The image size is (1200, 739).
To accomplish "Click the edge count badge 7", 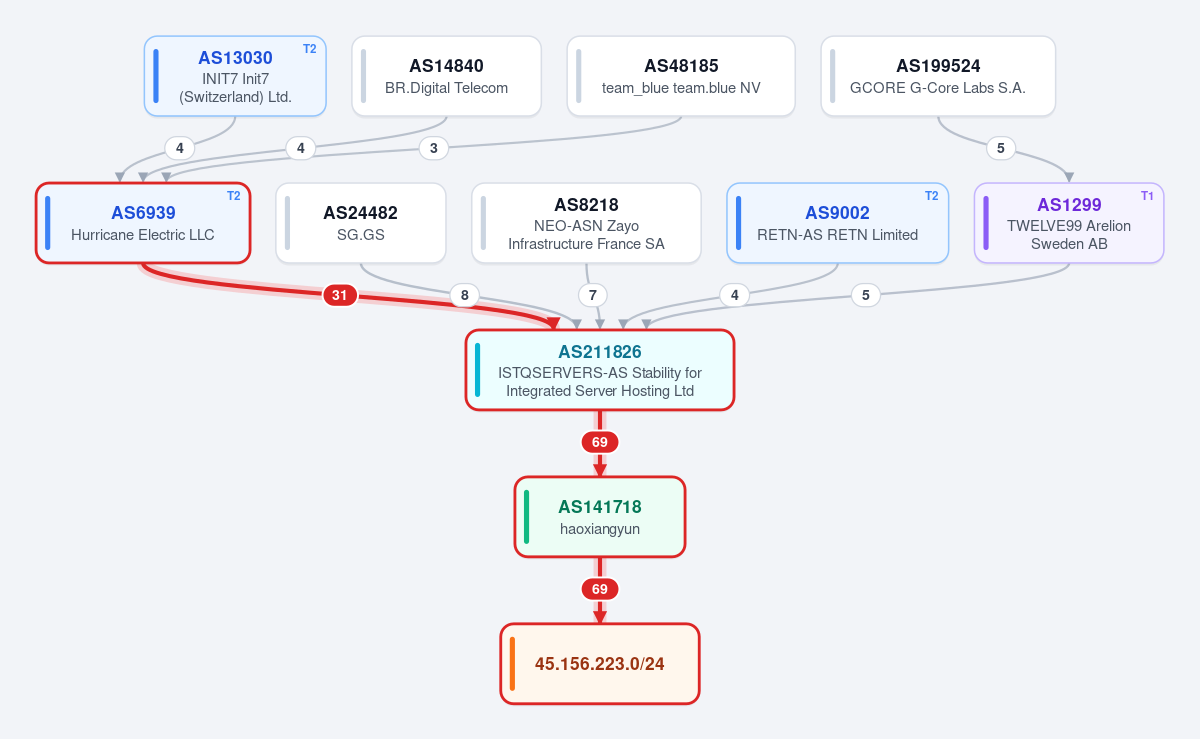I will click(593, 295).
